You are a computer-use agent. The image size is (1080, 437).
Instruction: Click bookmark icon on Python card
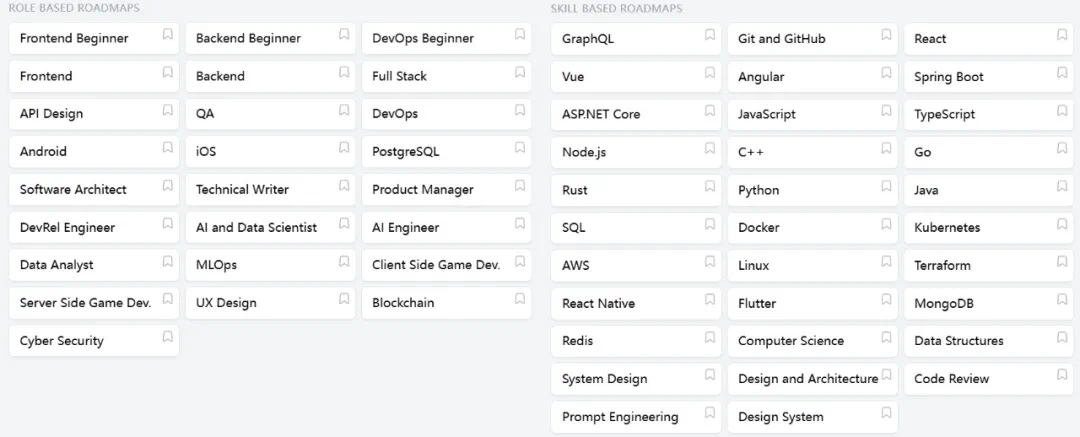click(x=886, y=186)
